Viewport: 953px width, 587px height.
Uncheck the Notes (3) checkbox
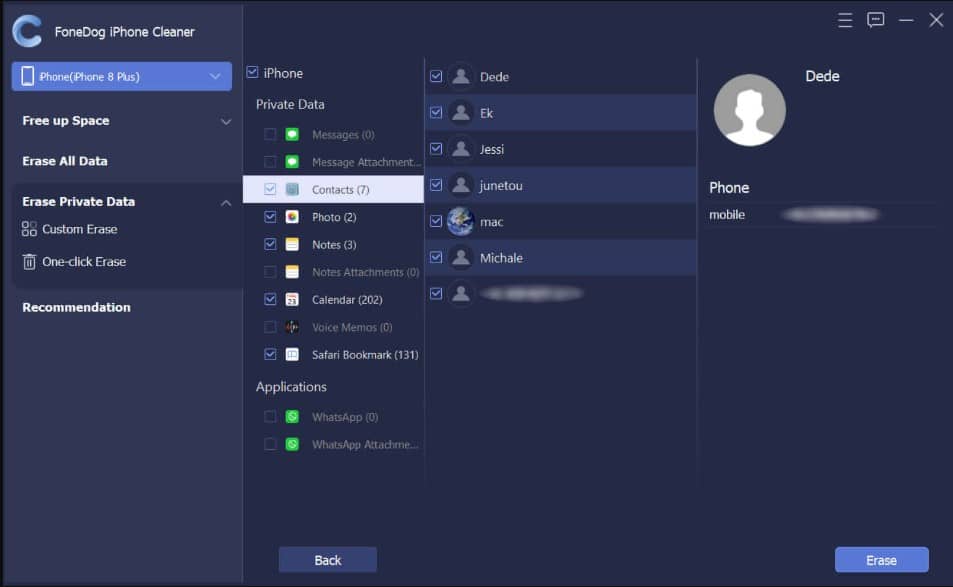[270, 244]
